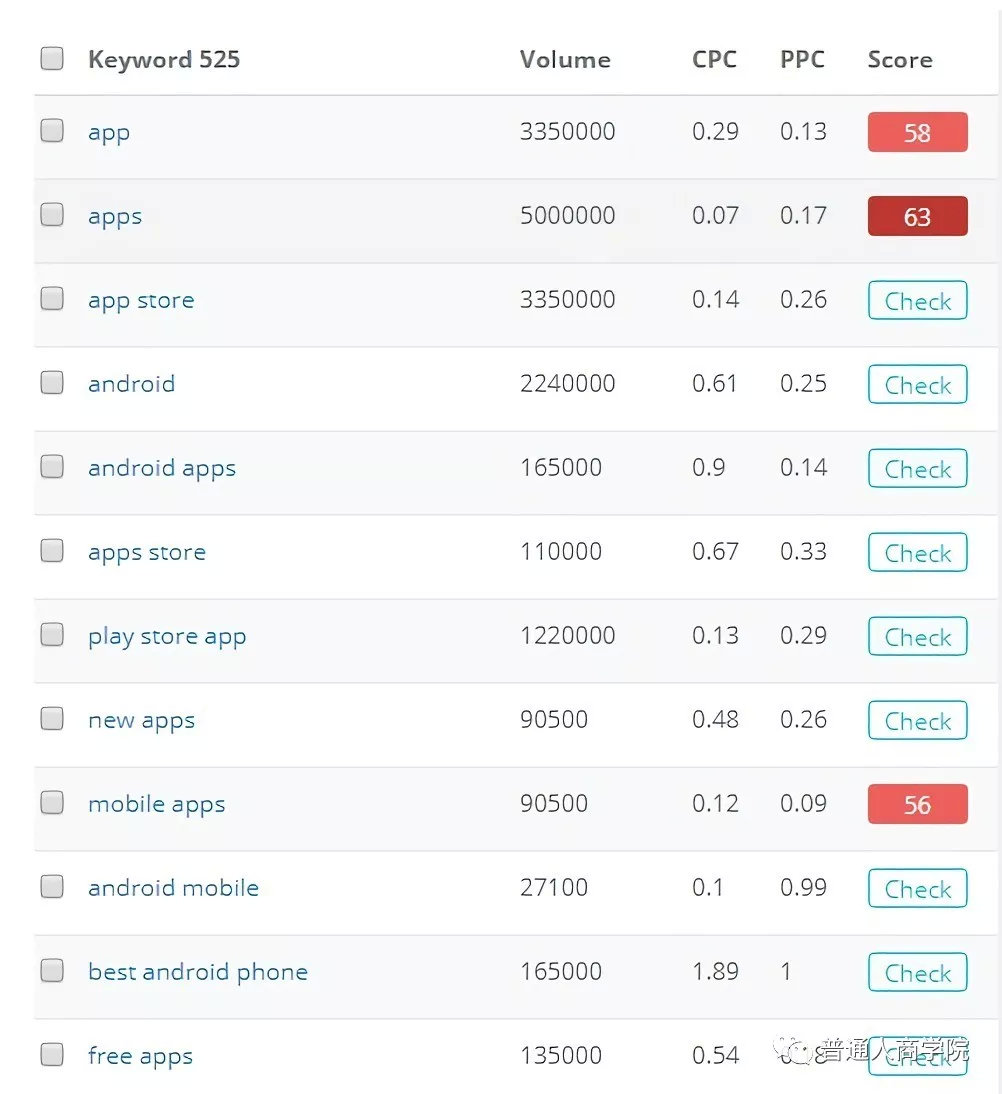Click the 'android' keyword link
1002x1094 pixels.
point(131,384)
